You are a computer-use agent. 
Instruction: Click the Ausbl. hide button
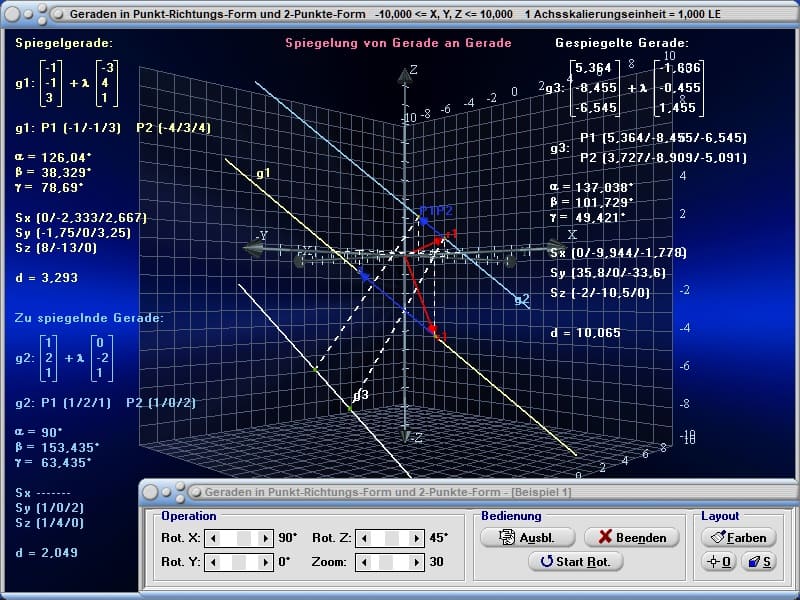coord(528,537)
